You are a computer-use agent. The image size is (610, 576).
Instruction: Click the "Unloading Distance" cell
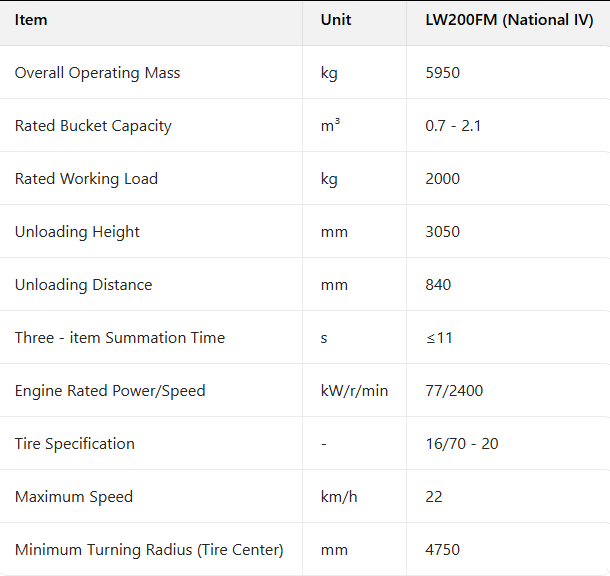click(83, 285)
